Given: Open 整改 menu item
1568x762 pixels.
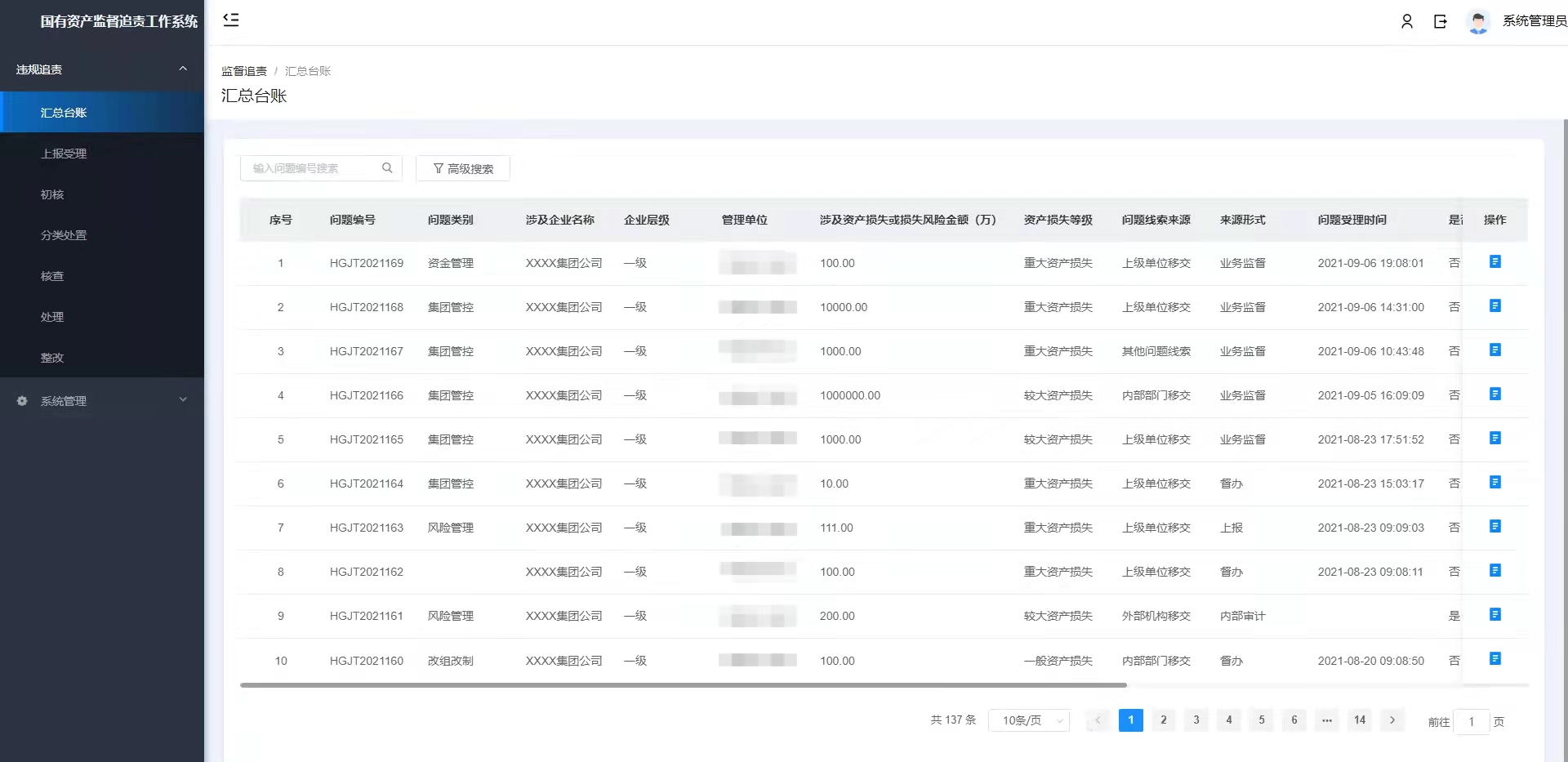Looking at the screenshot, I should tap(102, 358).
